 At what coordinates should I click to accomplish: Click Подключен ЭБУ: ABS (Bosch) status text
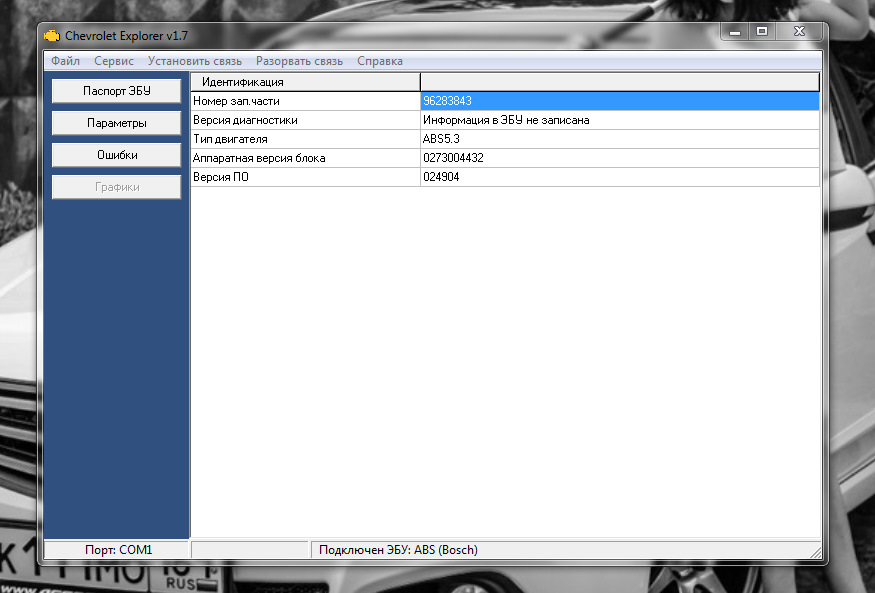[398, 549]
